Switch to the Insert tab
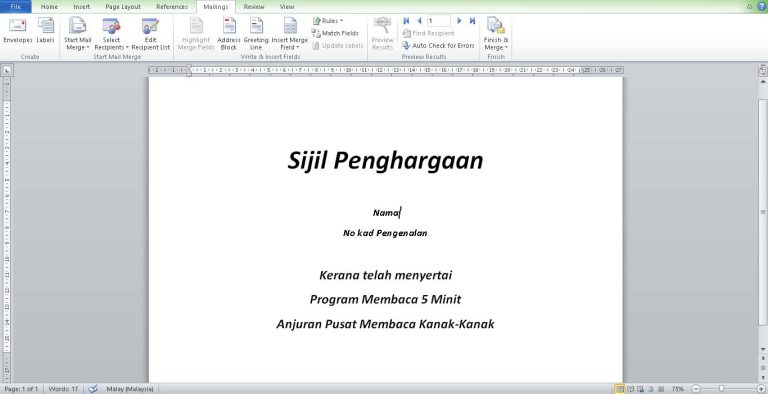 (x=81, y=7)
